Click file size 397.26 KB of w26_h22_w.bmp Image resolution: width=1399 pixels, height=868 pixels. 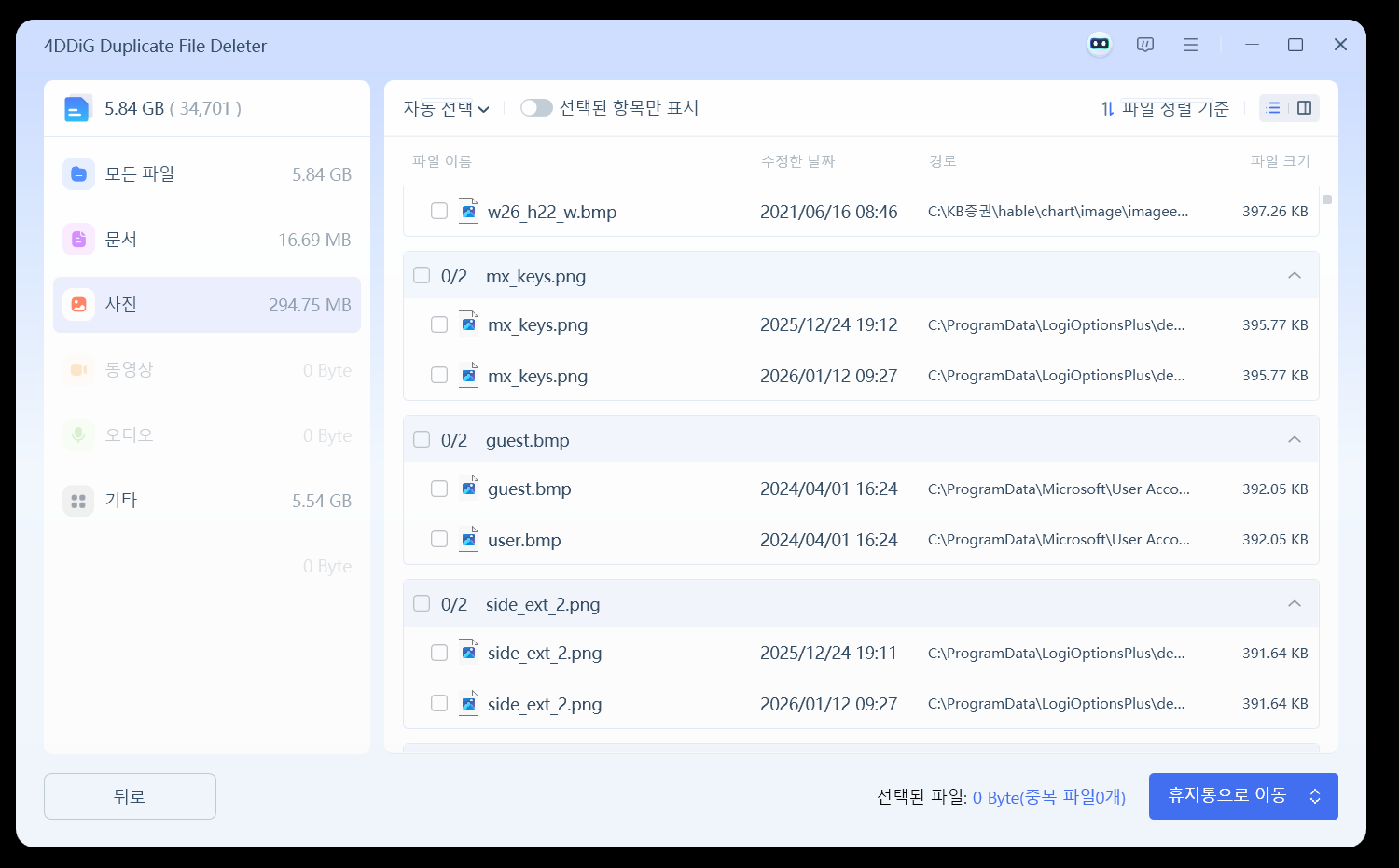[1275, 212]
